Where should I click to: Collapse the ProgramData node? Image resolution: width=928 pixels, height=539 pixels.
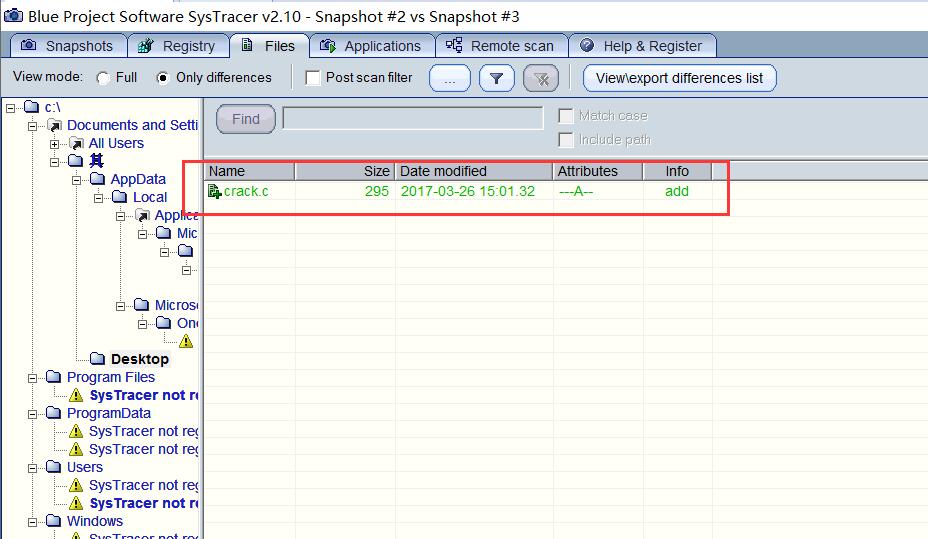click(x=33, y=414)
